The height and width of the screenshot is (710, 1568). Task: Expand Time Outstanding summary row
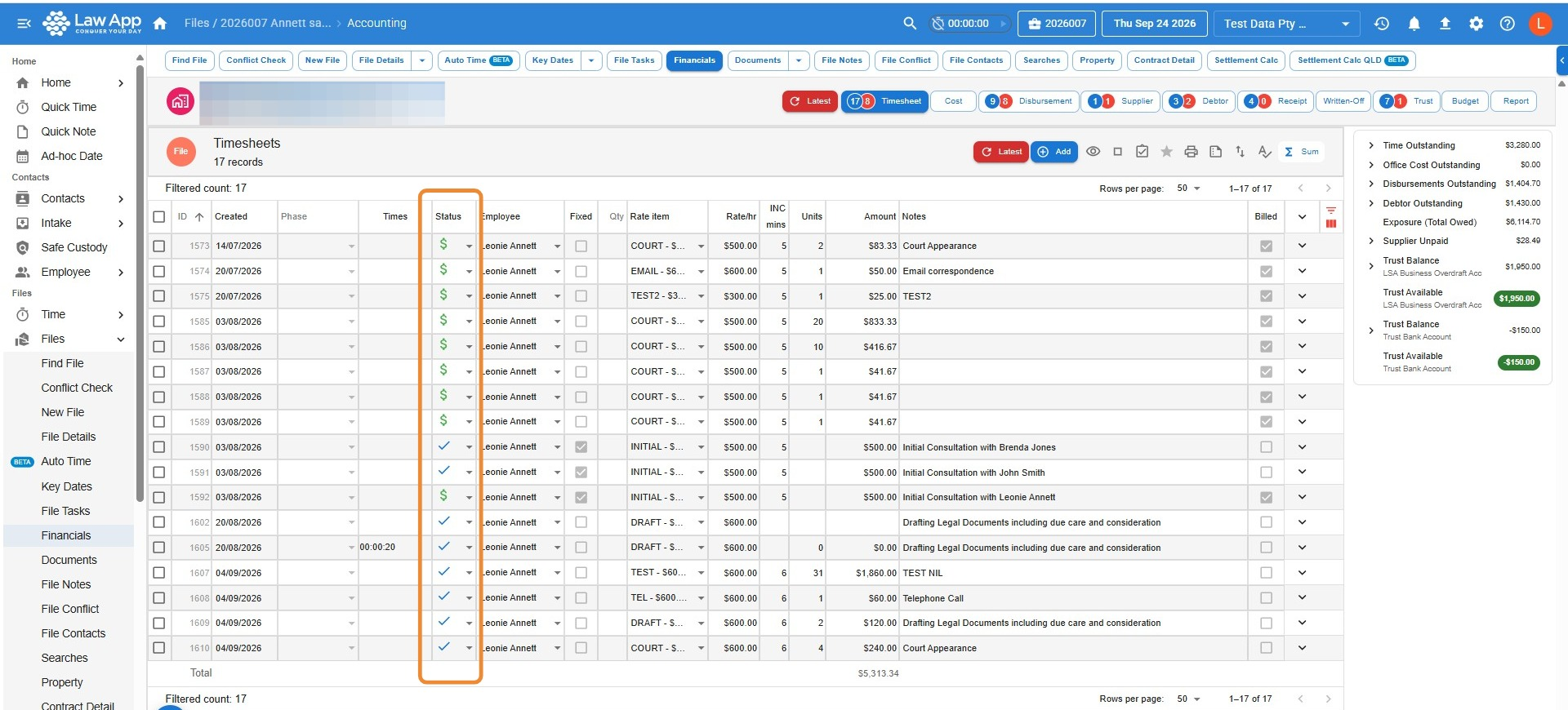click(1371, 145)
